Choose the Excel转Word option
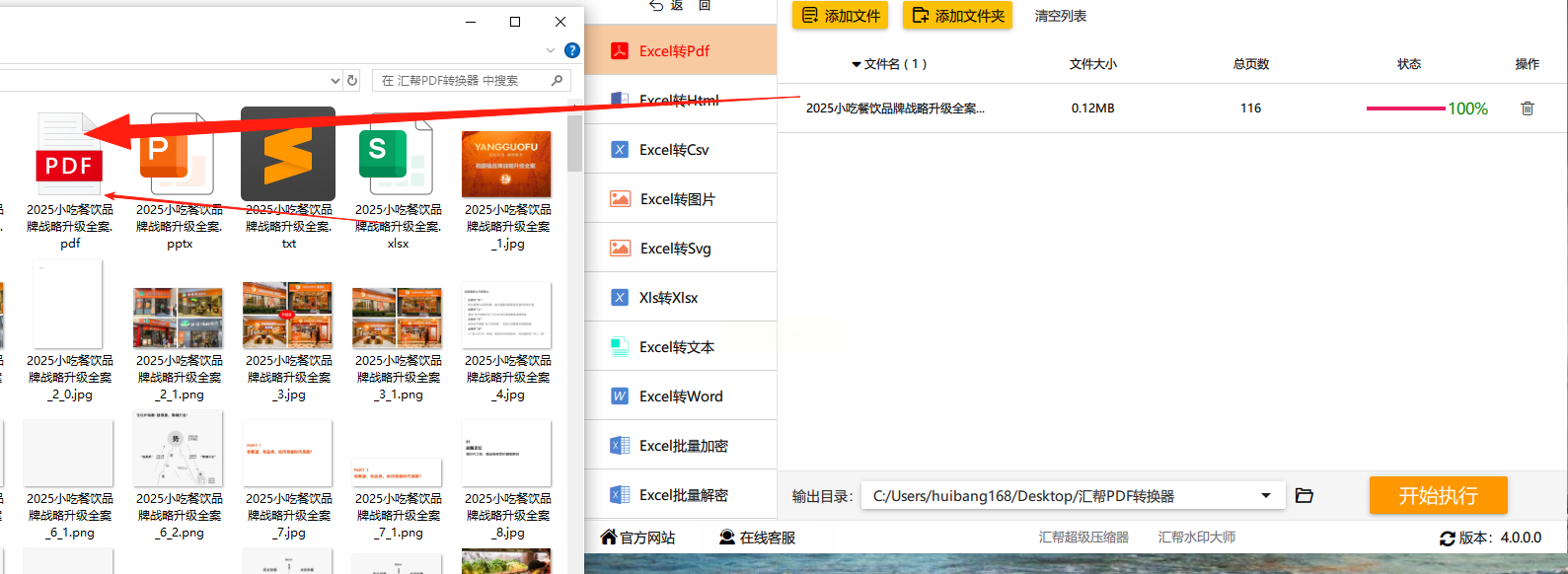Image resolution: width=1568 pixels, height=574 pixels. click(681, 396)
